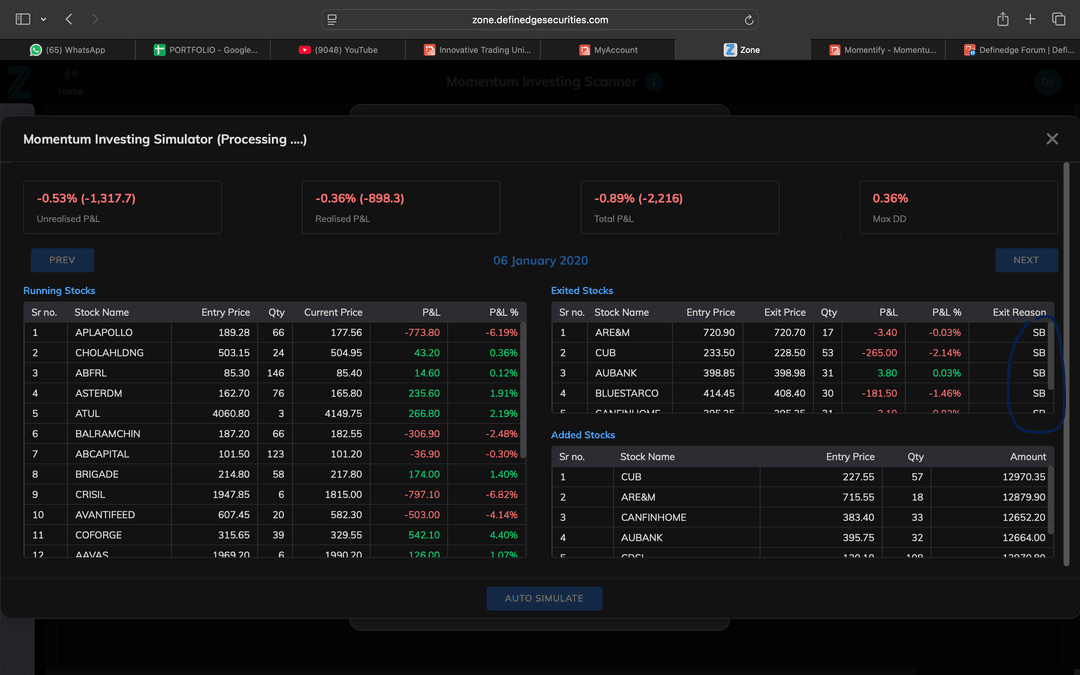Click the NEXT button

(x=1026, y=260)
